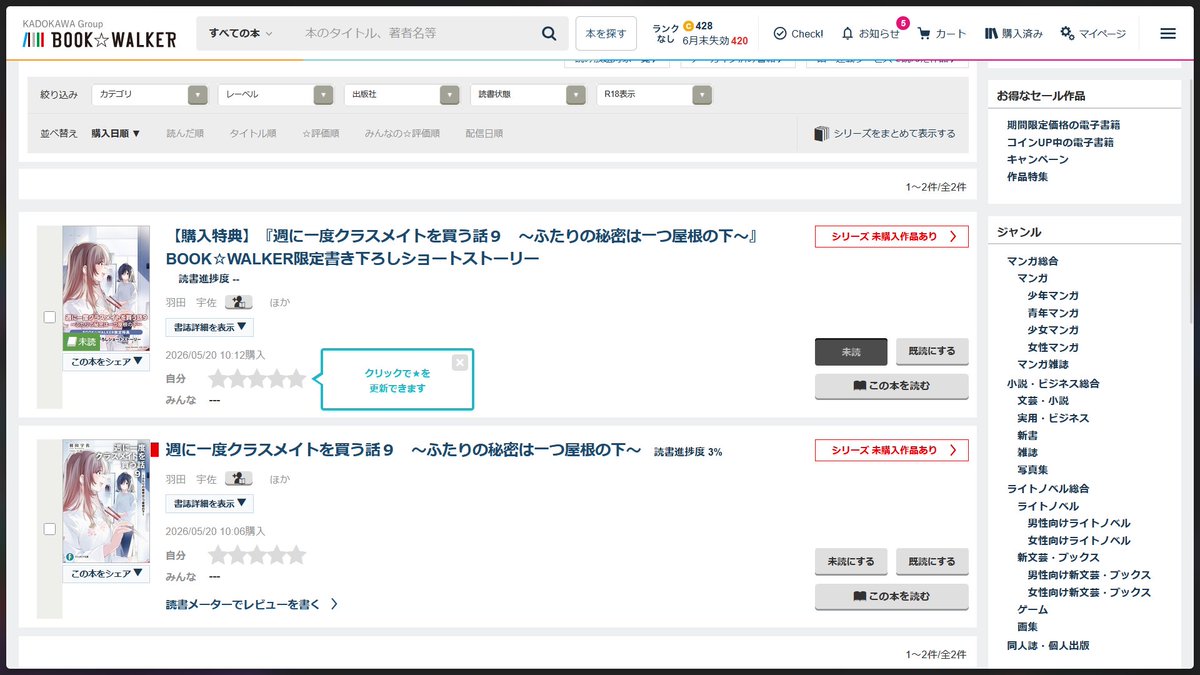
Task: Close the star rating tooltip
Action: coord(459,362)
